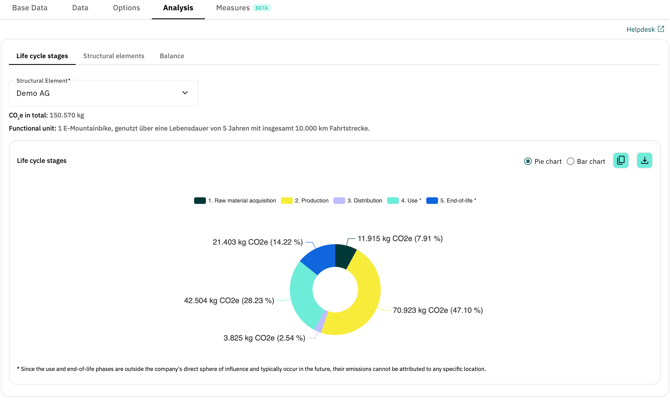Open the Options tab
Screen dimensions: 670x406
point(126,8)
